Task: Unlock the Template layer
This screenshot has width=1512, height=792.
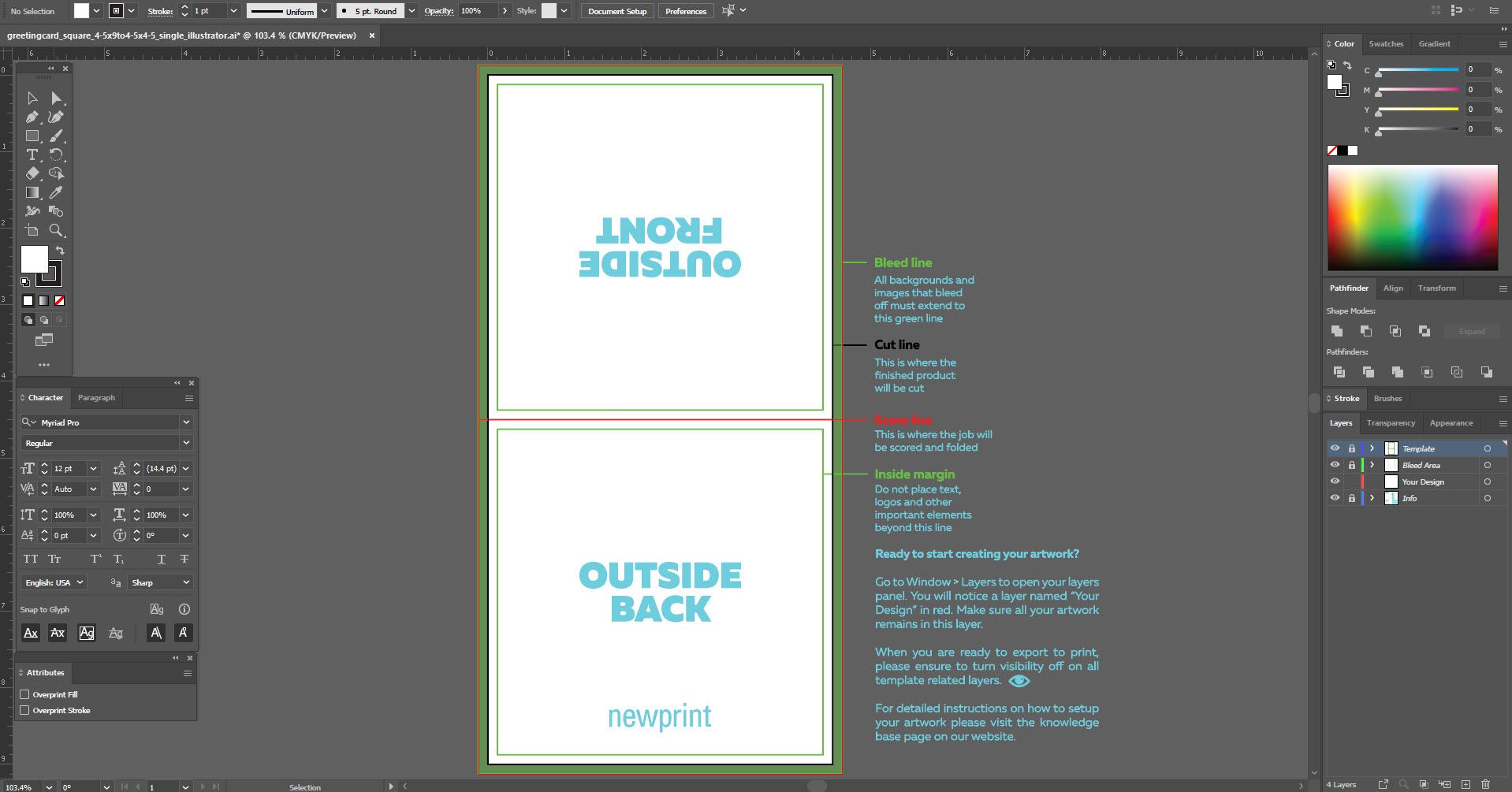Action: (x=1353, y=448)
